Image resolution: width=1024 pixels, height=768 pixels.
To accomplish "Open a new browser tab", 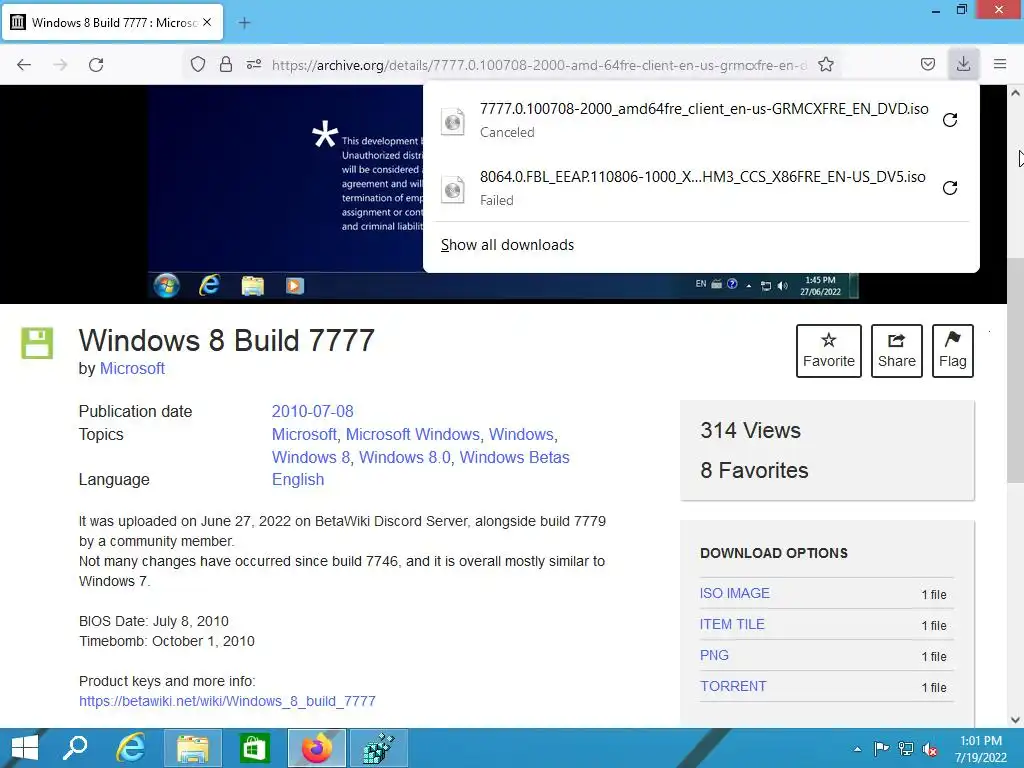I will coord(244,23).
